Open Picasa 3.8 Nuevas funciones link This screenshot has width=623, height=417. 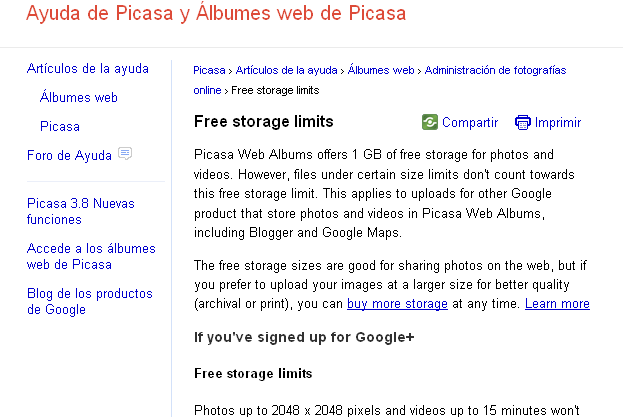click(x=81, y=211)
